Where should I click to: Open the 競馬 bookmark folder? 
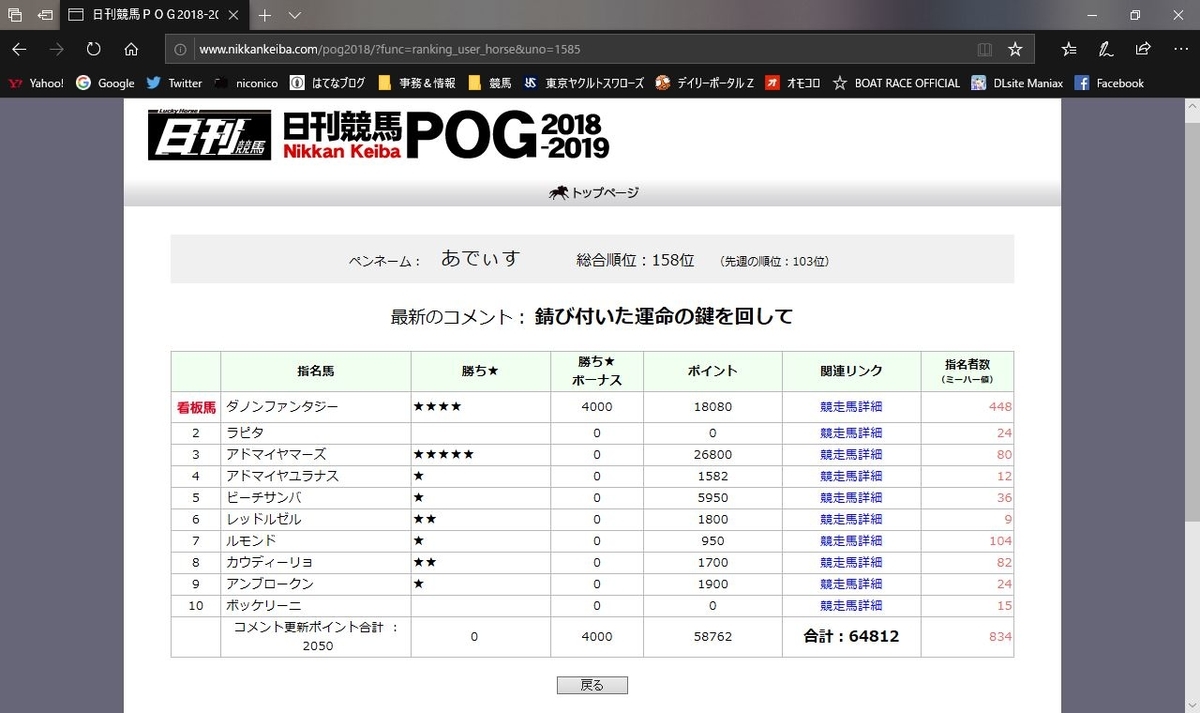click(489, 83)
